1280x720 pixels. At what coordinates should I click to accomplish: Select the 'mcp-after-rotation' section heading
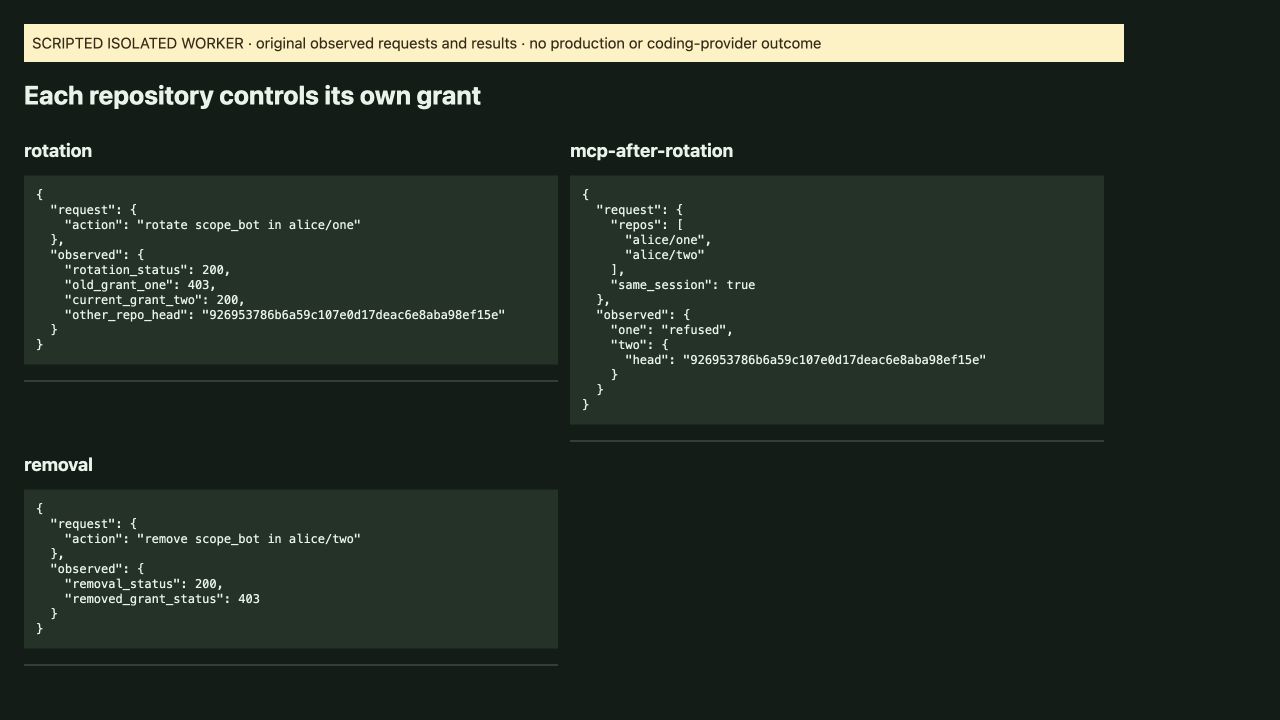tap(651, 151)
